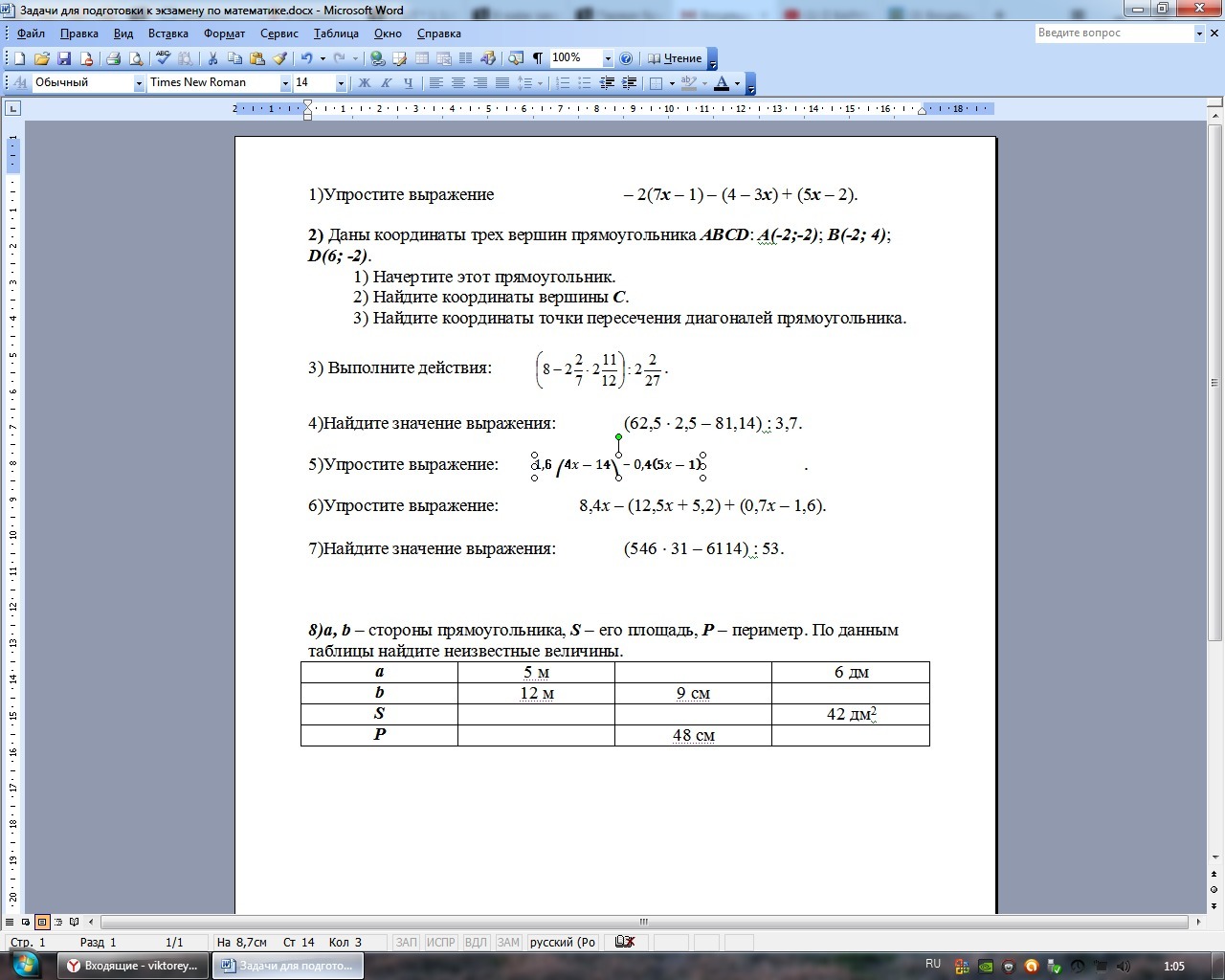Image resolution: width=1225 pixels, height=980 pixels.
Task: Open the Вставка menu
Action: point(168,33)
